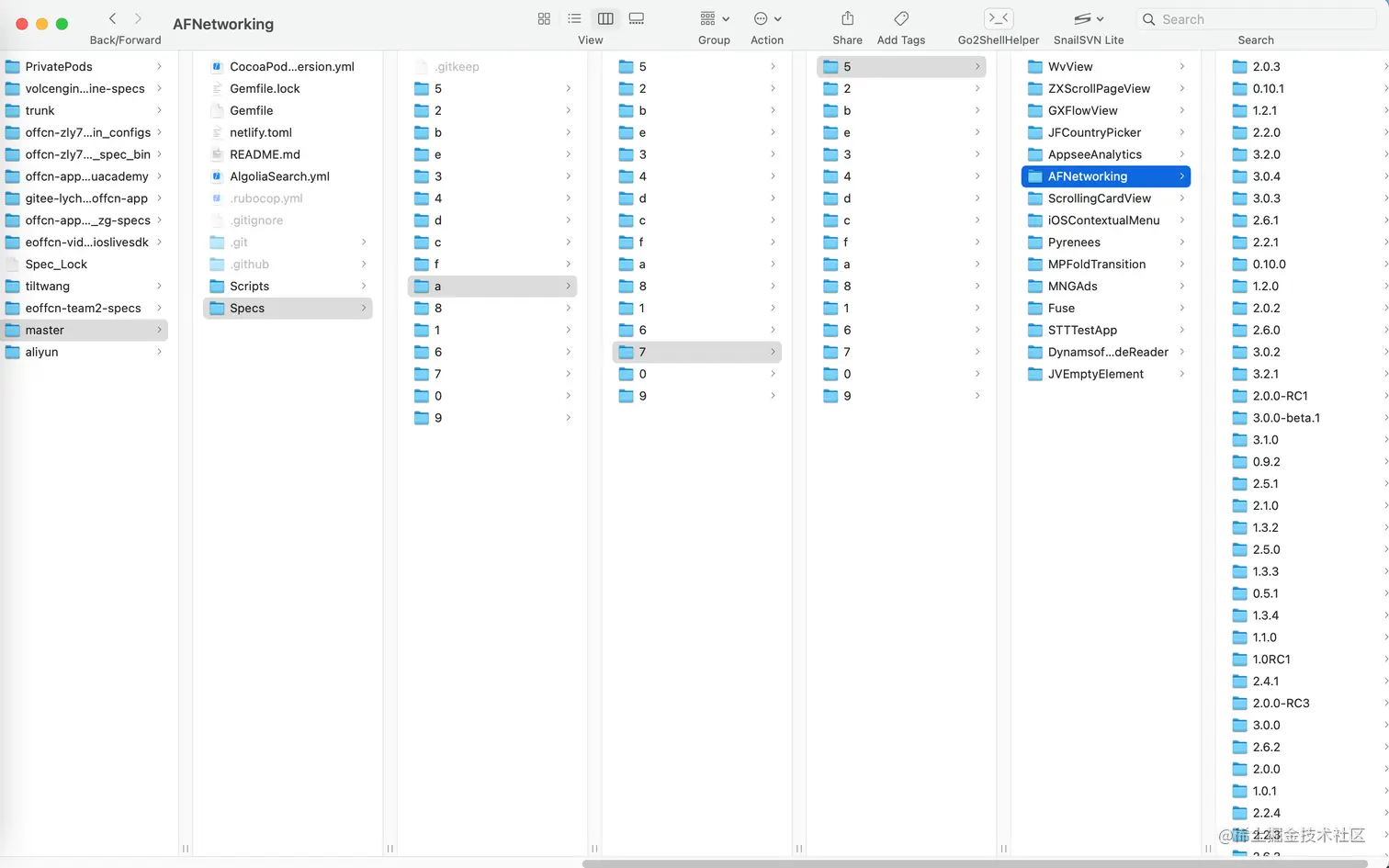Image resolution: width=1389 pixels, height=868 pixels.
Task: Switch Finder to icon view
Action: tap(544, 18)
